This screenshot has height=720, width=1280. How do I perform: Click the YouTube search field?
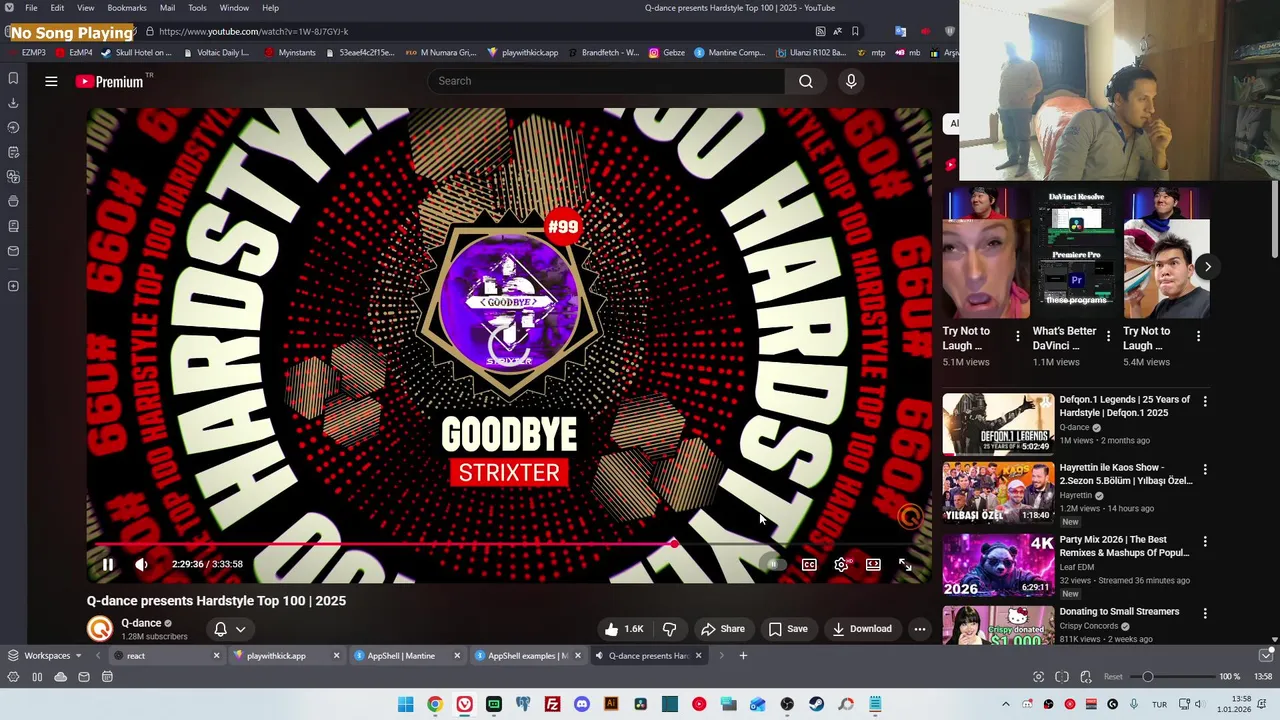tap(605, 81)
